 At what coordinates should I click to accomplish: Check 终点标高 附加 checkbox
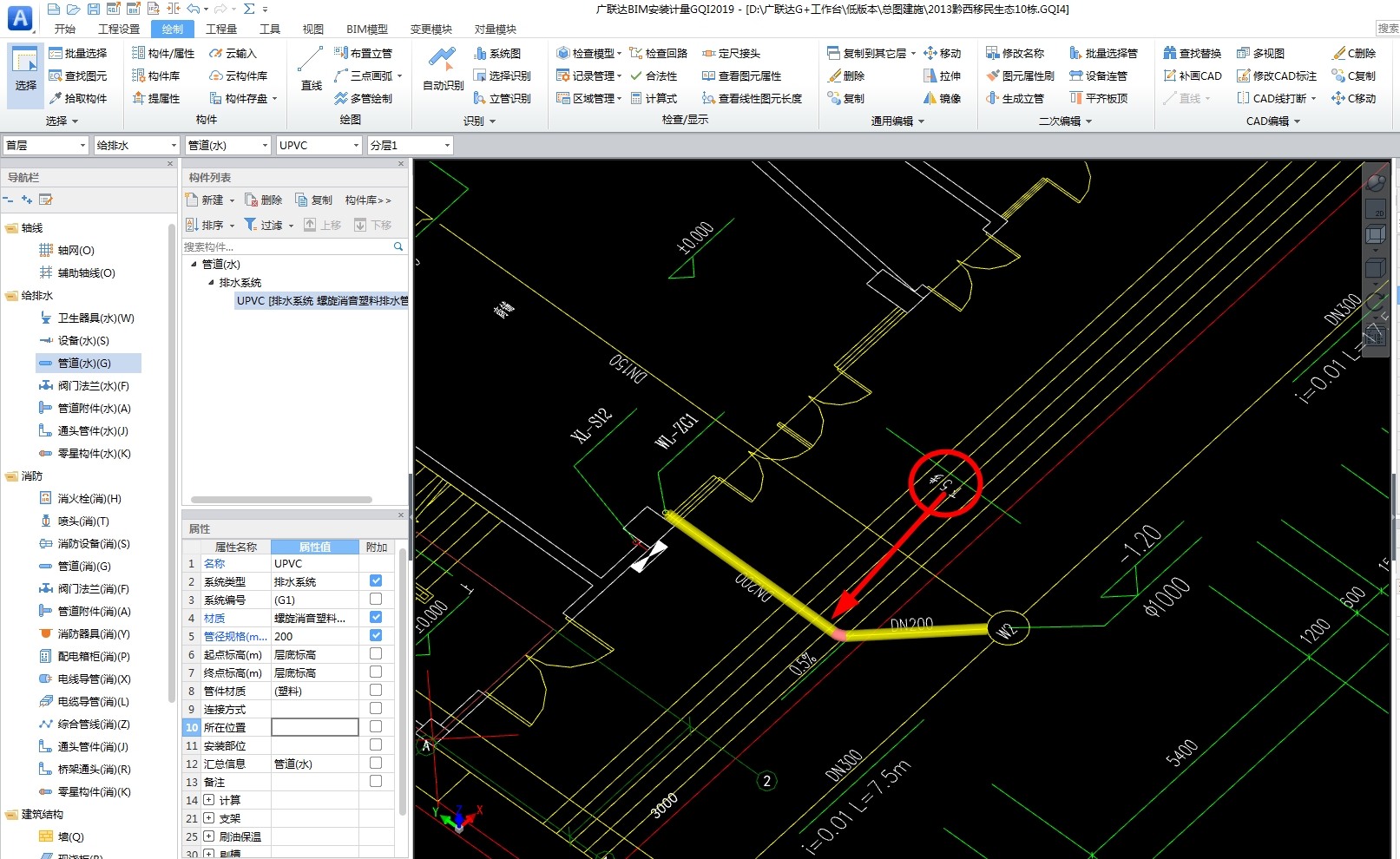[x=376, y=672]
